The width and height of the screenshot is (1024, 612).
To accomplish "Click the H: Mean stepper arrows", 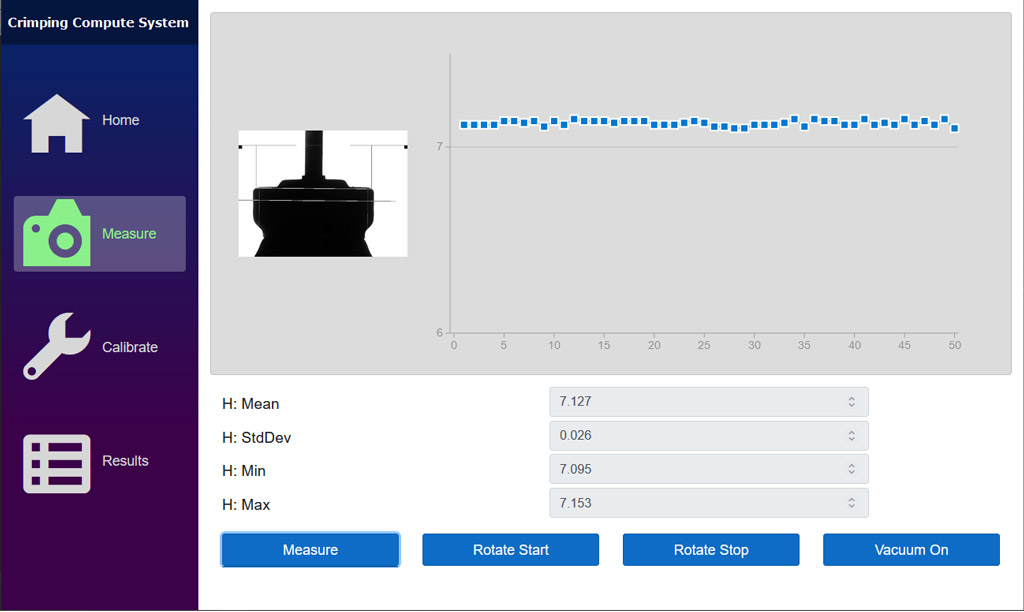I will (x=851, y=402).
